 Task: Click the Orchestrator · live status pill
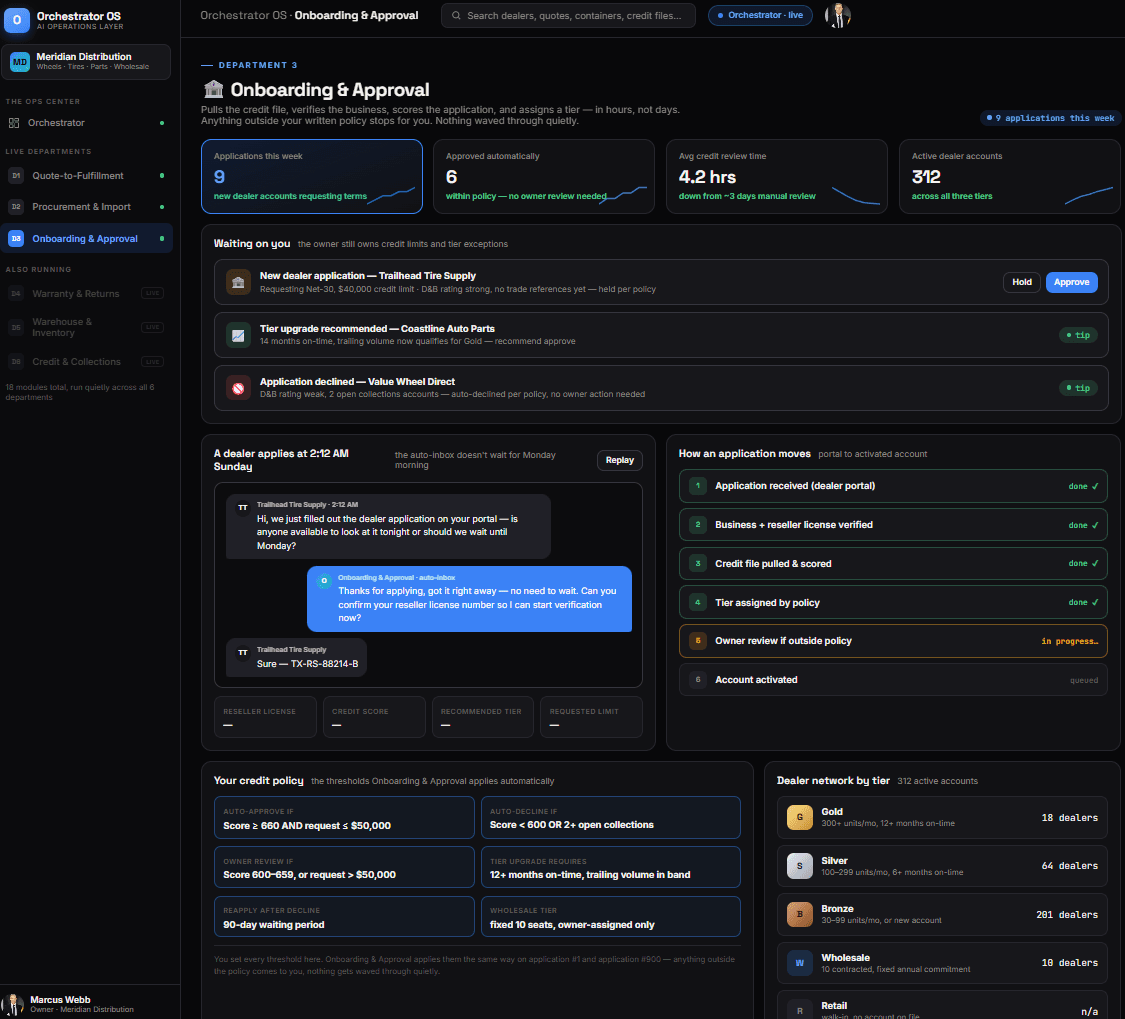click(760, 15)
